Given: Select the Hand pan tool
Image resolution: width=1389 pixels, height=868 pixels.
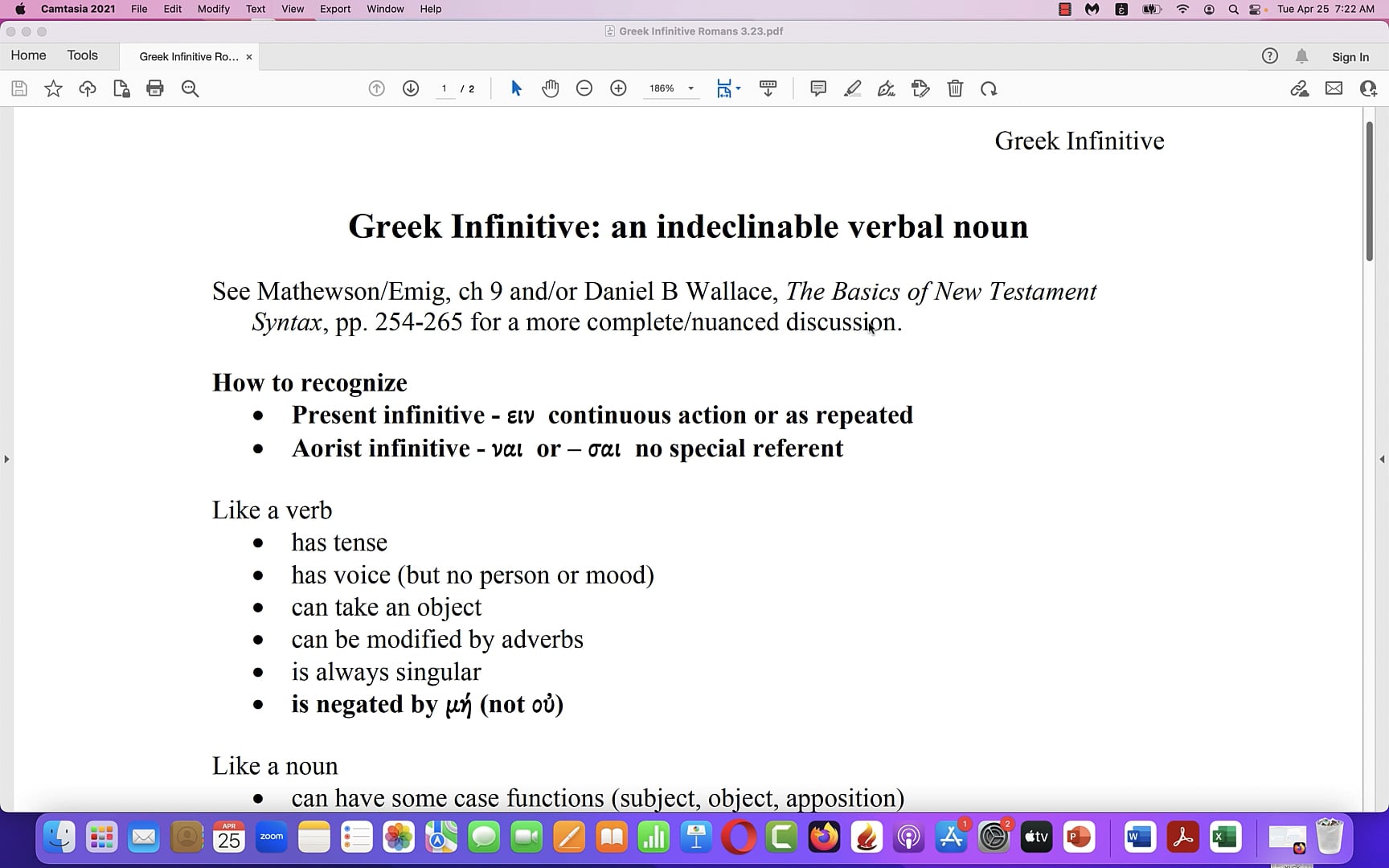Looking at the screenshot, I should [551, 88].
